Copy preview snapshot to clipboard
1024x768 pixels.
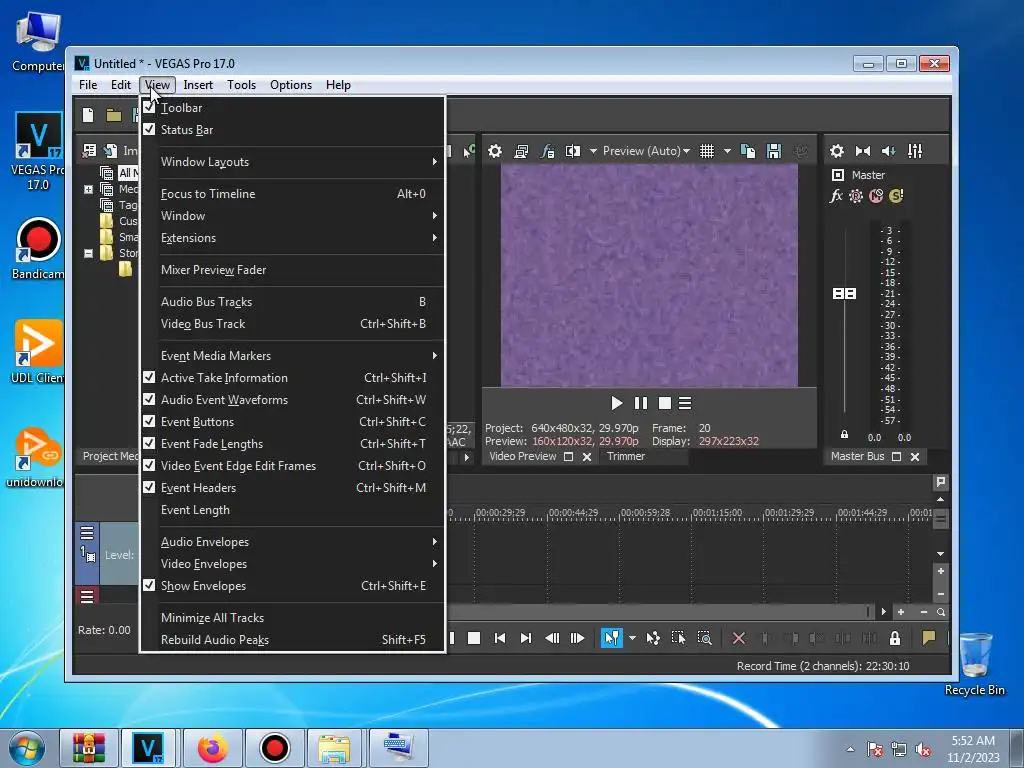tap(748, 152)
